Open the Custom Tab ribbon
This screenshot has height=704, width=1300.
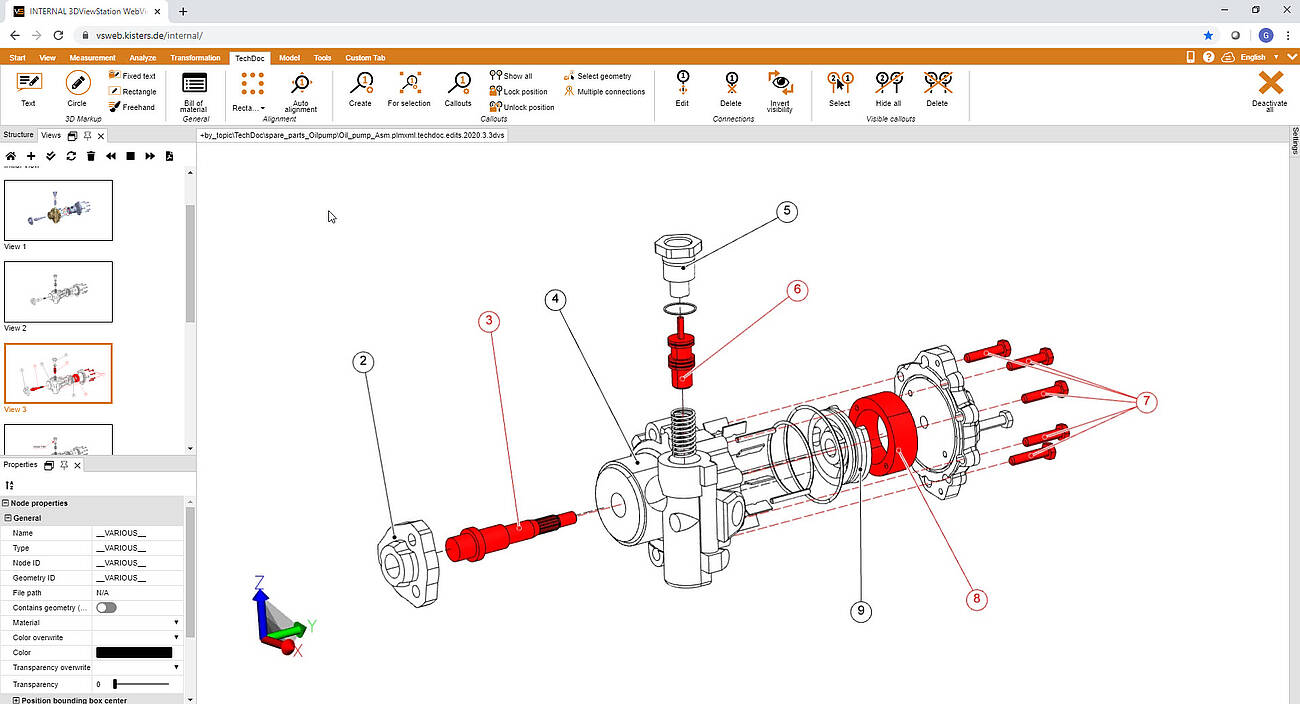click(x=365, y=58)
